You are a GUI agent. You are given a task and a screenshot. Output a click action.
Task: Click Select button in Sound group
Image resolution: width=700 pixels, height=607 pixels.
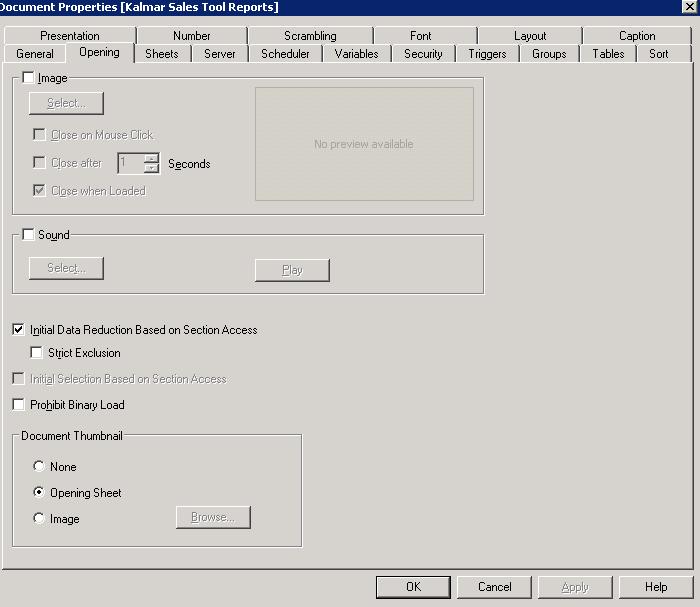[67, 268]
